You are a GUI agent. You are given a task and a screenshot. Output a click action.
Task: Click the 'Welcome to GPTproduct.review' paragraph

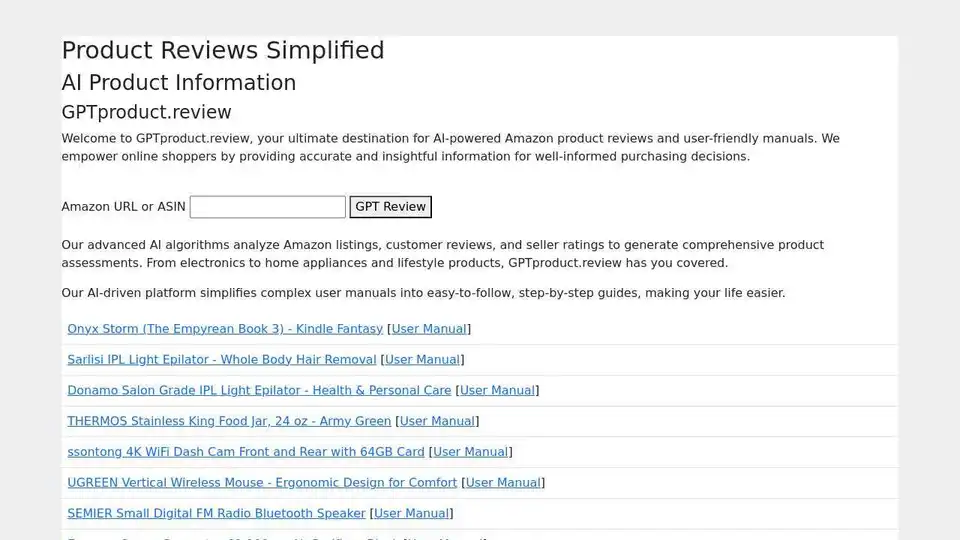pyautogui.click(x=450, y=148)
